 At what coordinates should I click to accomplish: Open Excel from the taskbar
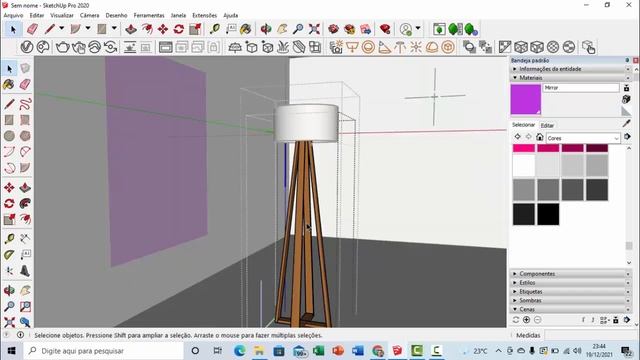[x=318, y=351]
